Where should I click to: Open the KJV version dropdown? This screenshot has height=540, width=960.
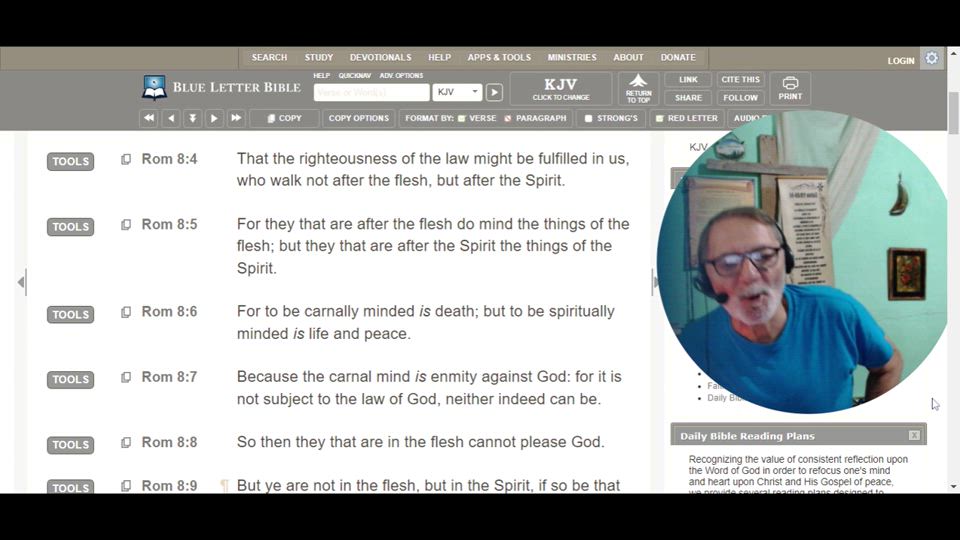[x=458, y=92]
